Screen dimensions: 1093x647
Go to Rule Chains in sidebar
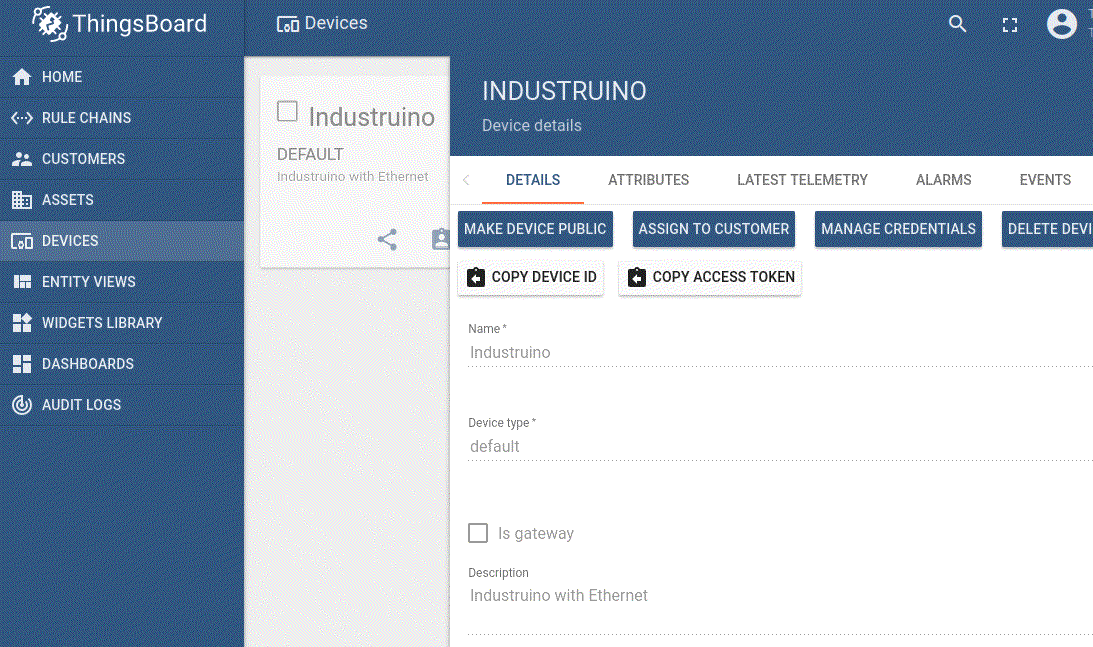(86, 118)
